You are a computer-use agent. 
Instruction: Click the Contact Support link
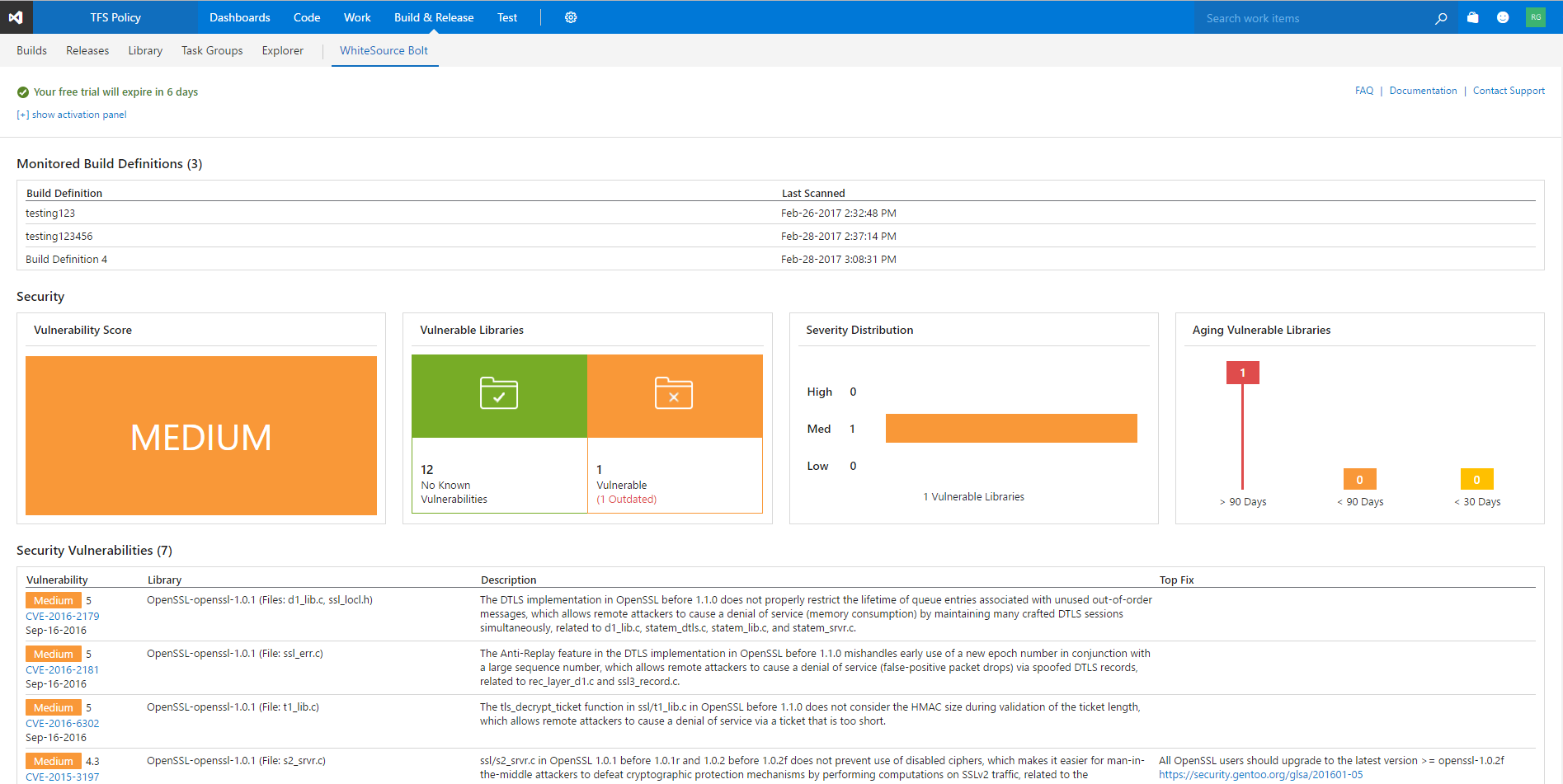(x=1509, y=91)
